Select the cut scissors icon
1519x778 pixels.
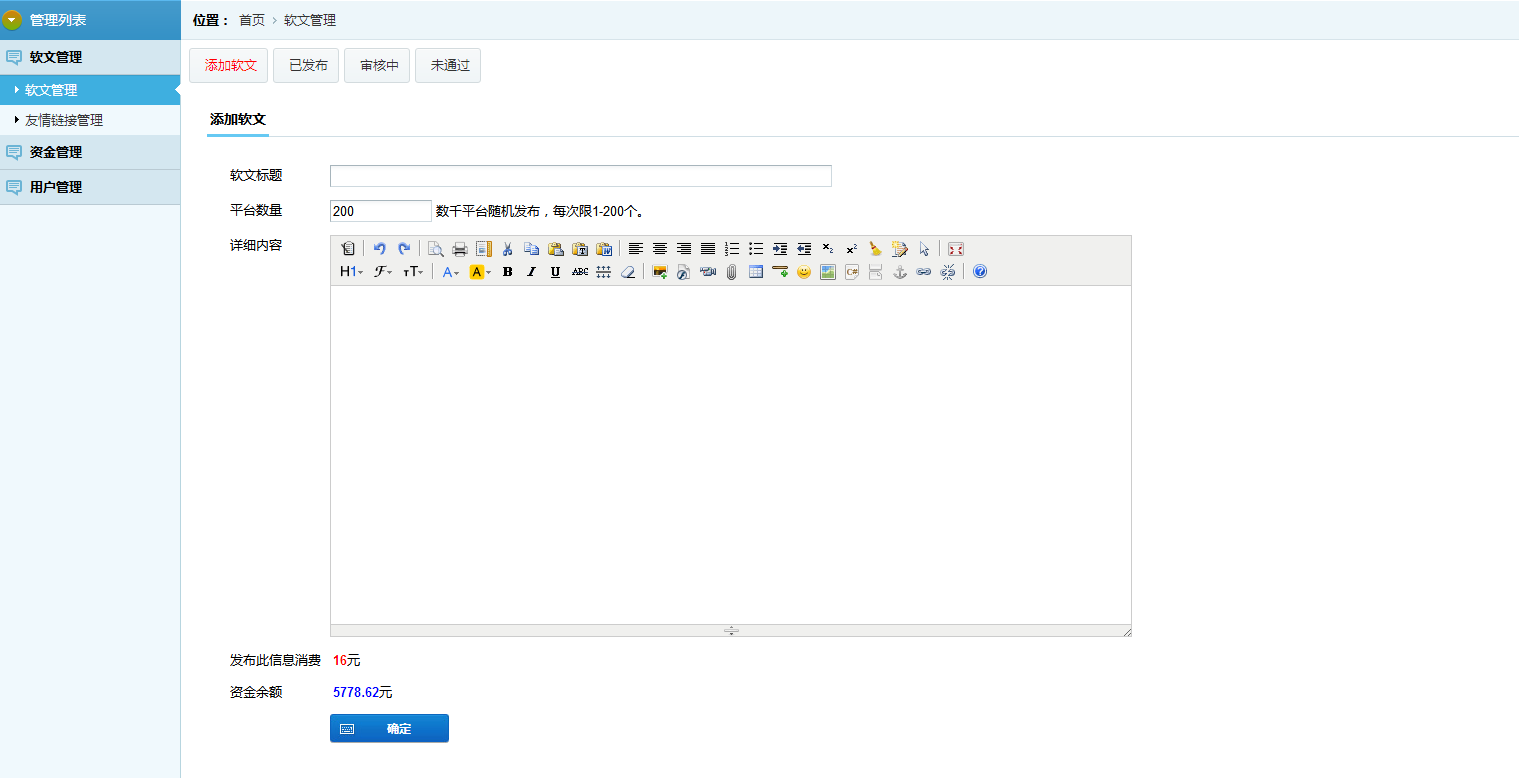pyautogui.click(x=508, y=249)
